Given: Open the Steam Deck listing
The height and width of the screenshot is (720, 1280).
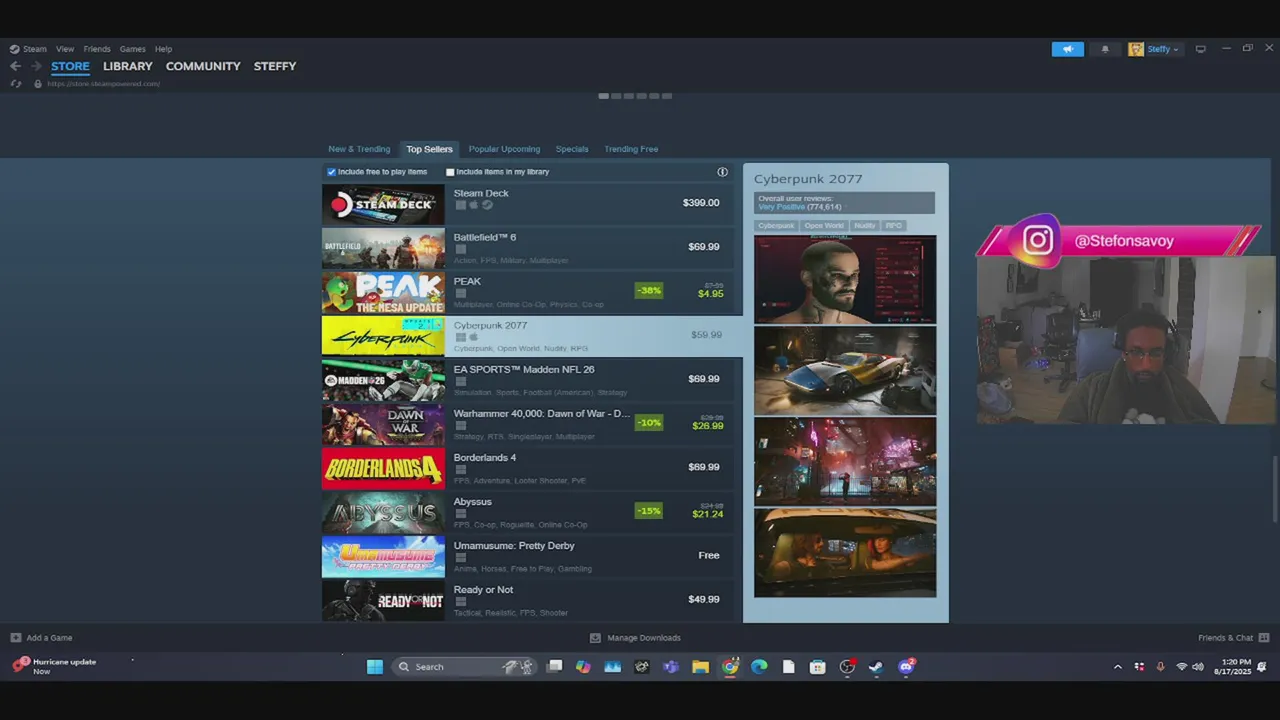Looking at the screenshot, I should point(527,203).
